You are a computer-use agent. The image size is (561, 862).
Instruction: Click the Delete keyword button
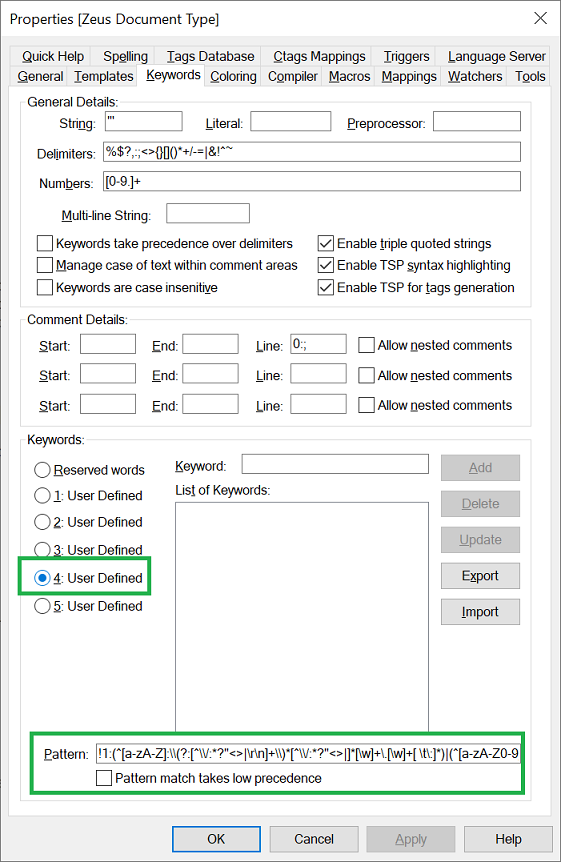tap(480, 504)
